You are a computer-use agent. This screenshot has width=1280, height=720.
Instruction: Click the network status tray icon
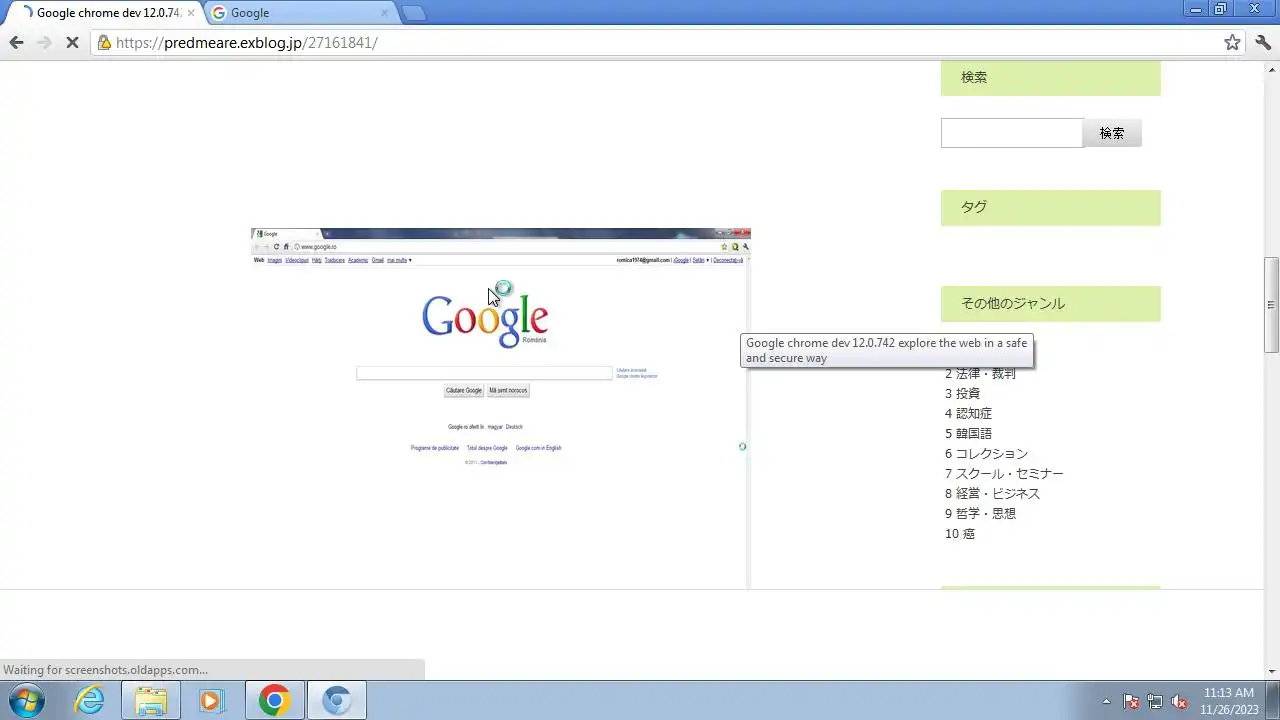click(1155, 701)
